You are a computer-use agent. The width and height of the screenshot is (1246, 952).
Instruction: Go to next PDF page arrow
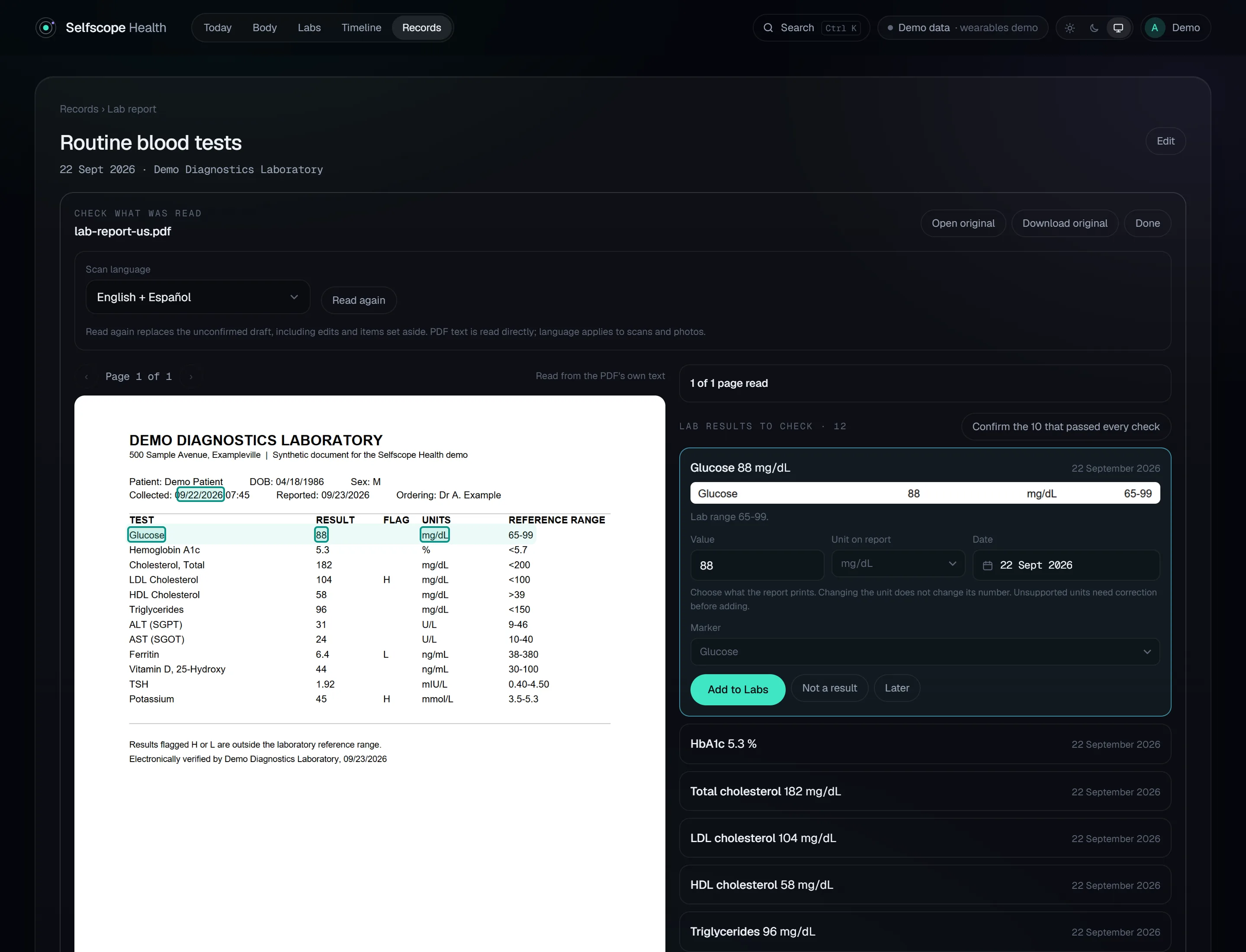pos(191,377)
